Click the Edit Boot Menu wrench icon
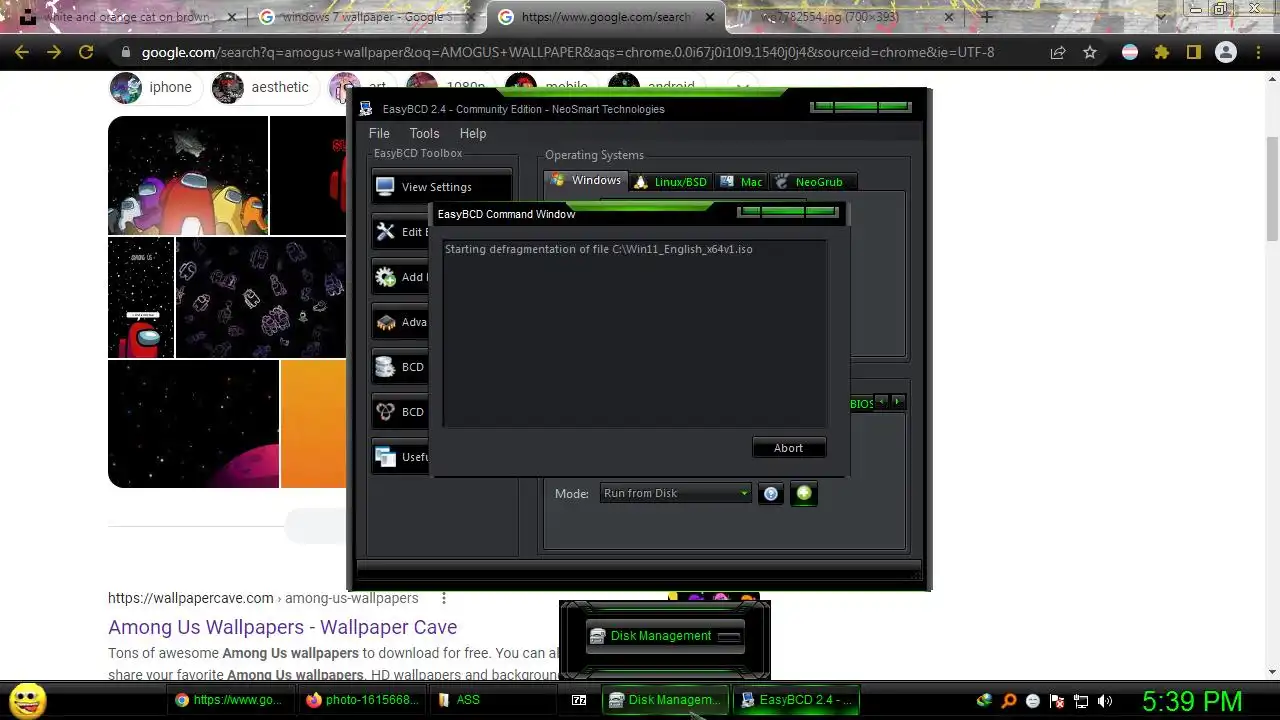 tap(386, 232)
